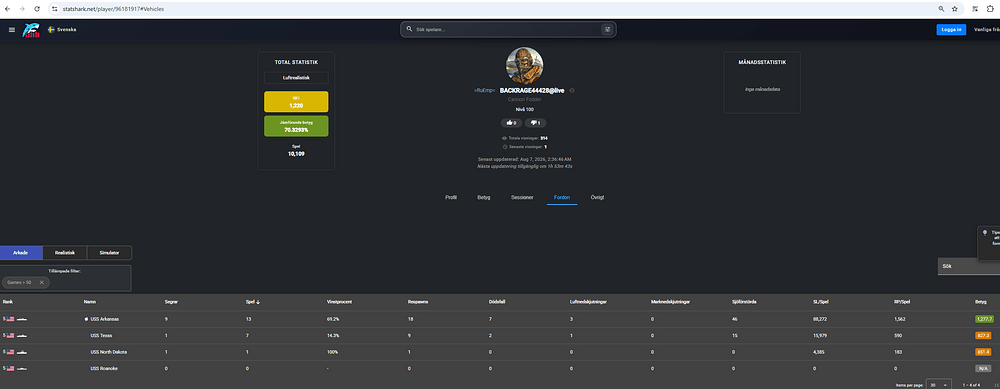Sort table by Rank column

click(x=8, y=302)
